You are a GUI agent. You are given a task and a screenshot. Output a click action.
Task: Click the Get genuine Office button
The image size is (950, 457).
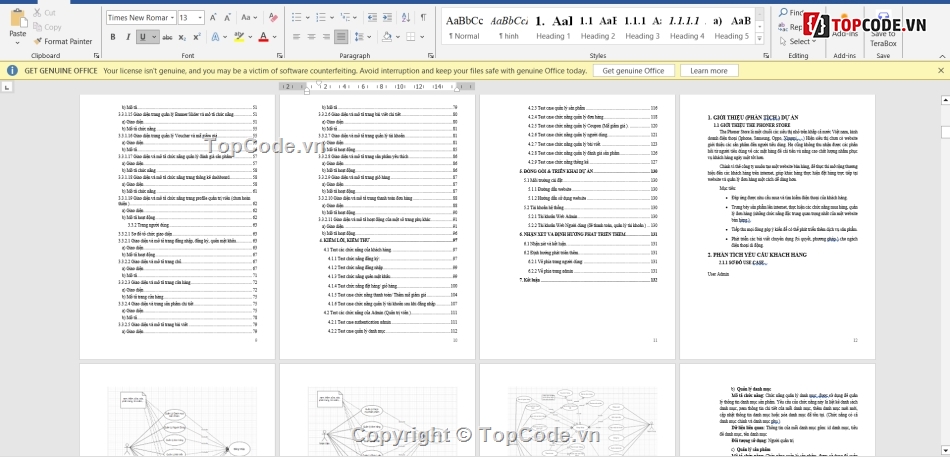(634, 71)
